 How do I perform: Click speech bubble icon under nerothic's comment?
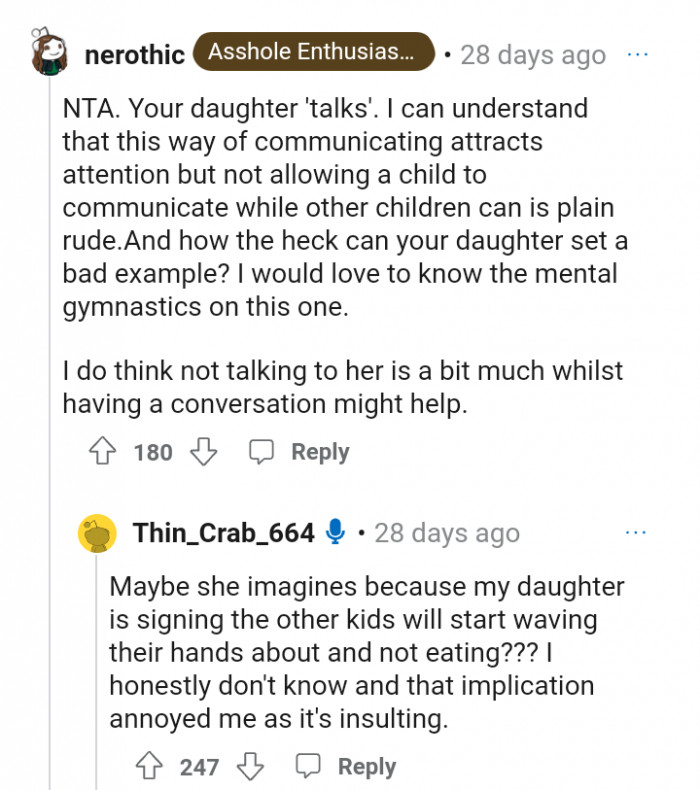click(262, 452)
